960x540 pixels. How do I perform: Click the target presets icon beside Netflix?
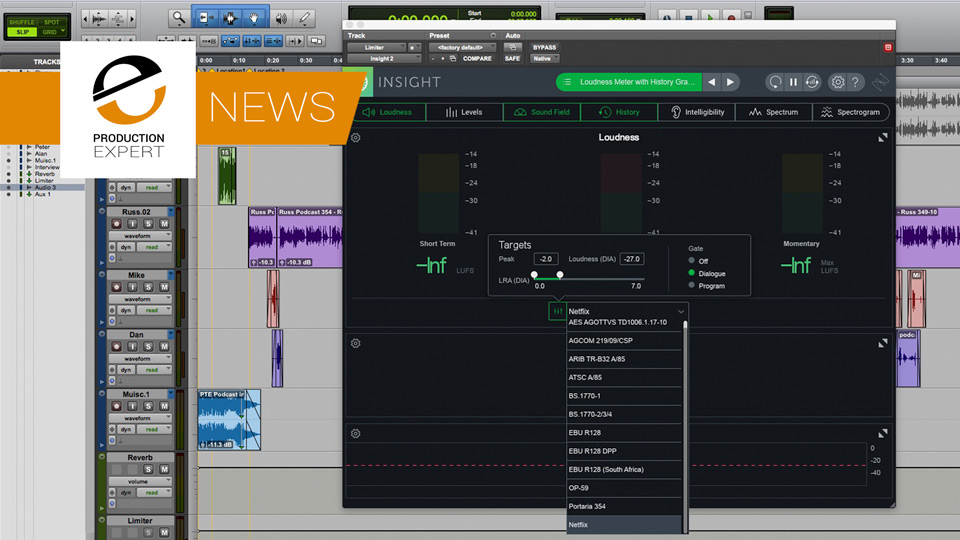[557, 311]
